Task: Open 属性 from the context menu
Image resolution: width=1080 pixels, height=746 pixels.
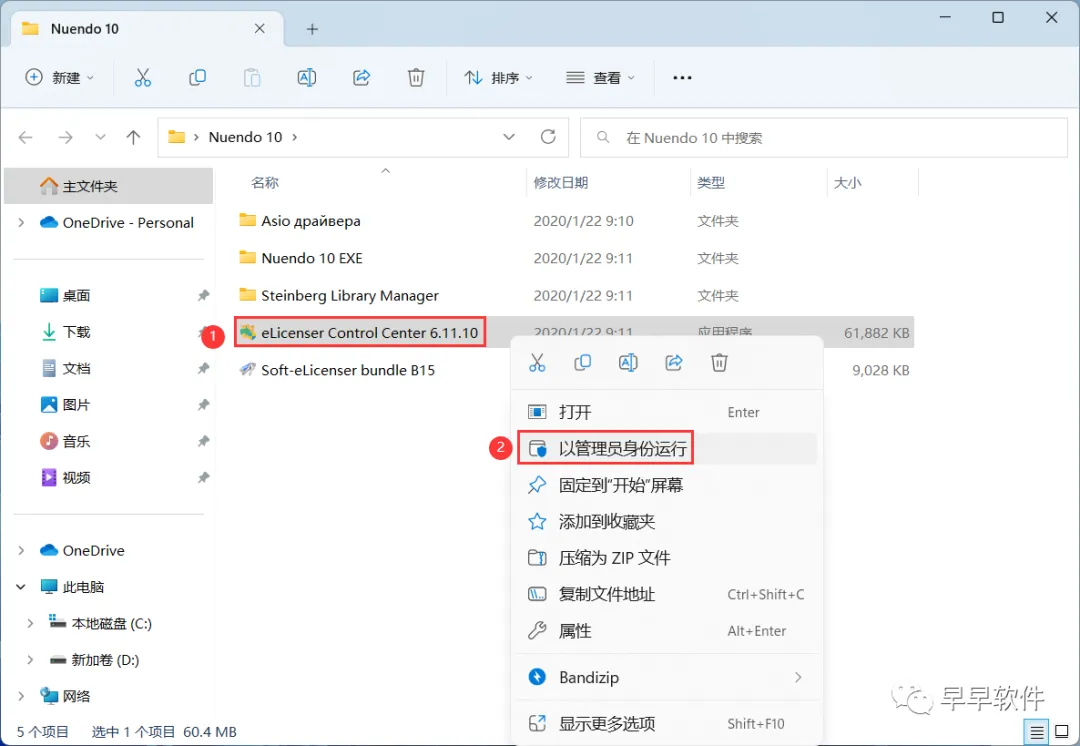Action: [667, 631]
